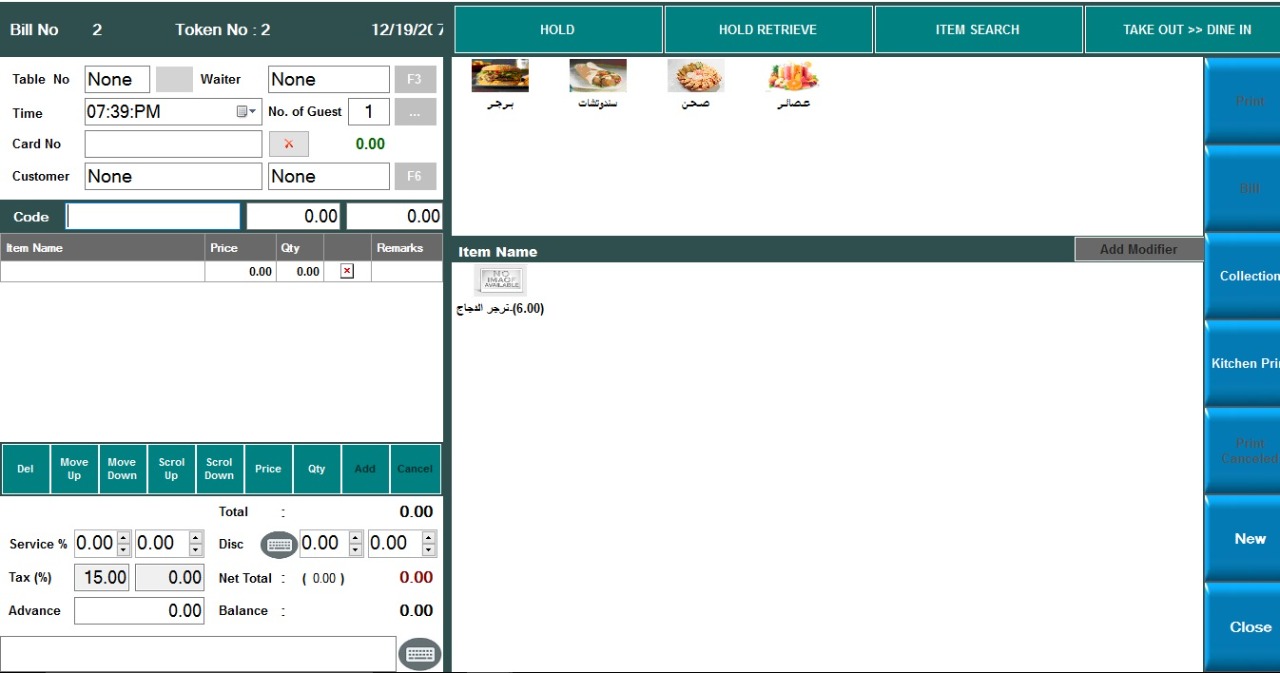The image size is (1280, 673).
Task: Click the Add Modifier button
Action: 1138,249
